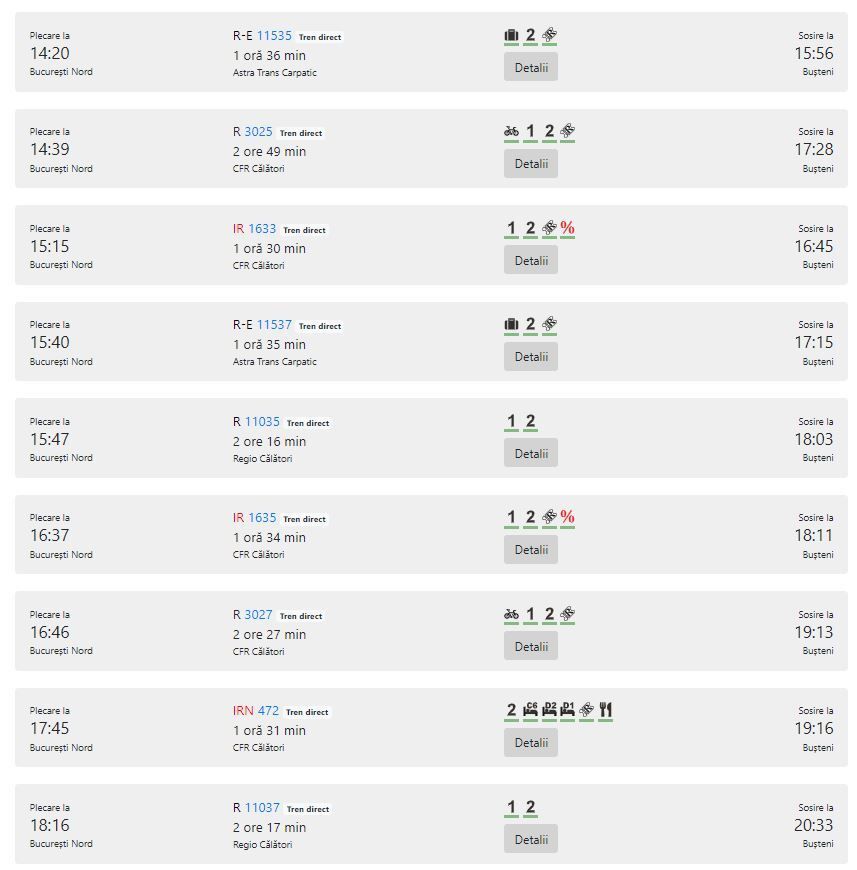Click red percent discount icon on IR 1633
The height and width of the screenshot is (870, 857).
pos(567,228)
